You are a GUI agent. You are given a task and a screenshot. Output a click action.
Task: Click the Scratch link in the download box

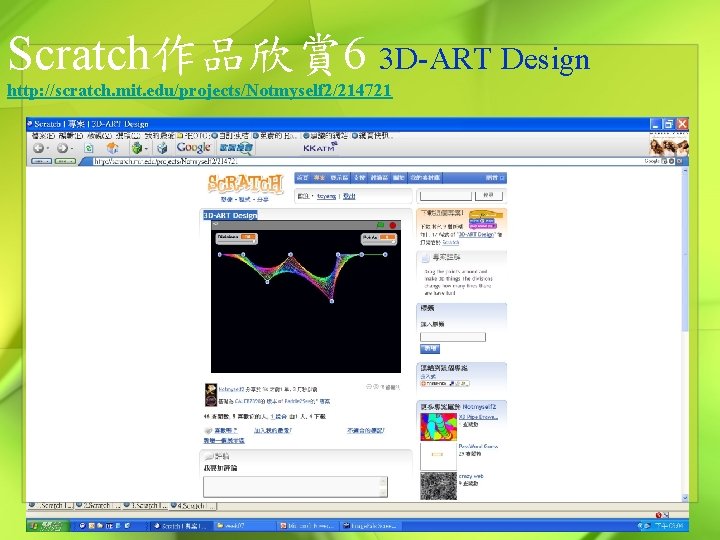pos(450,242)
